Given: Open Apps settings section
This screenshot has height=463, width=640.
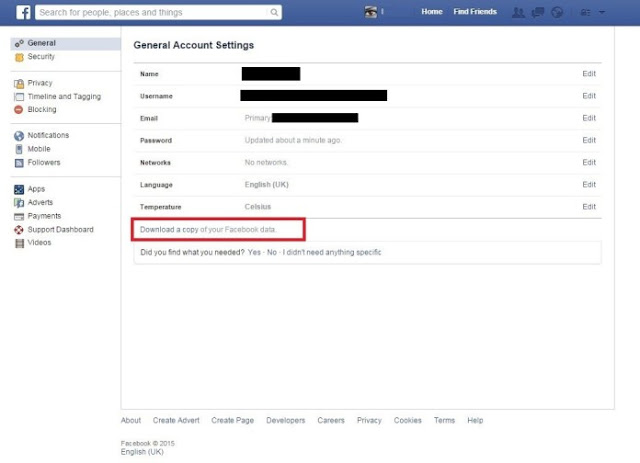Looking at the screenshot, I should [36, 189].
